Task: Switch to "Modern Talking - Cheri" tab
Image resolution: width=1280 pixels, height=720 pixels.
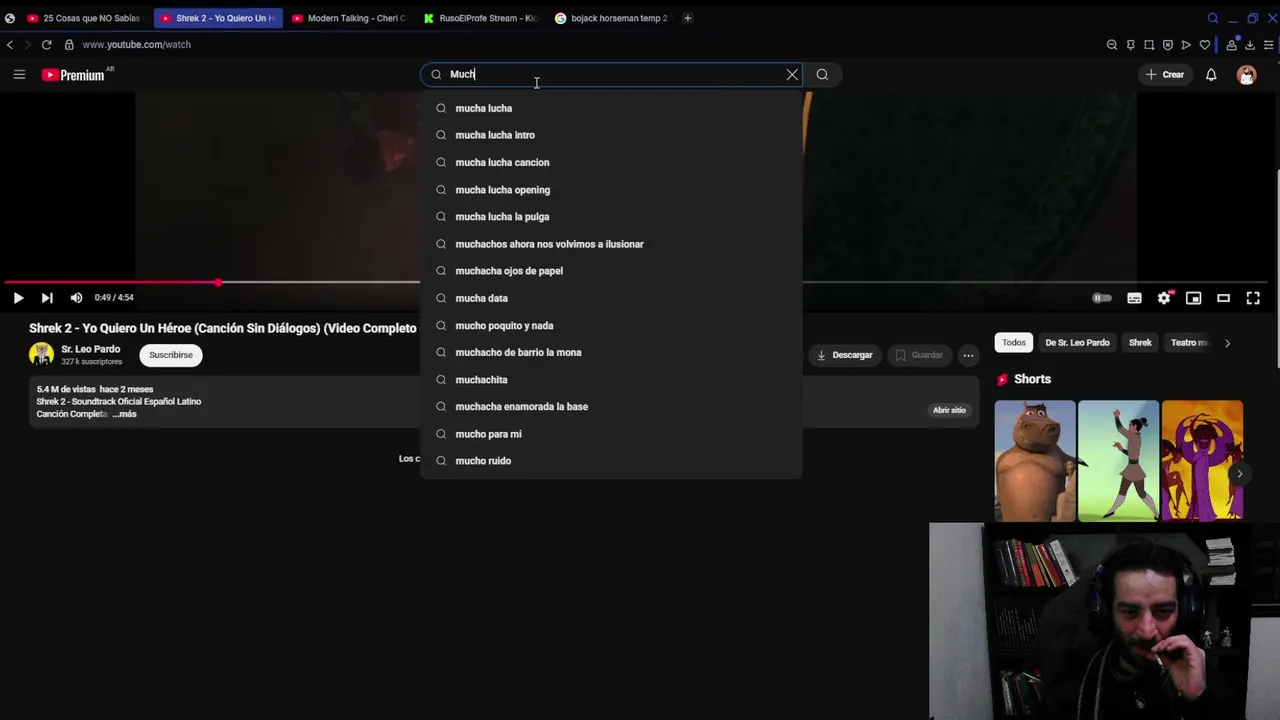Action: pos(348,18)
